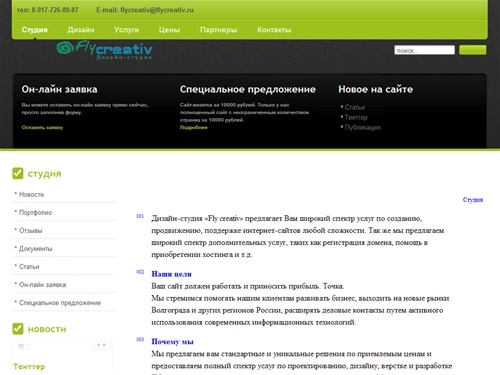Open Документы in the sidebar
This screenshot has width=500, height=375.
click(35, 249)
